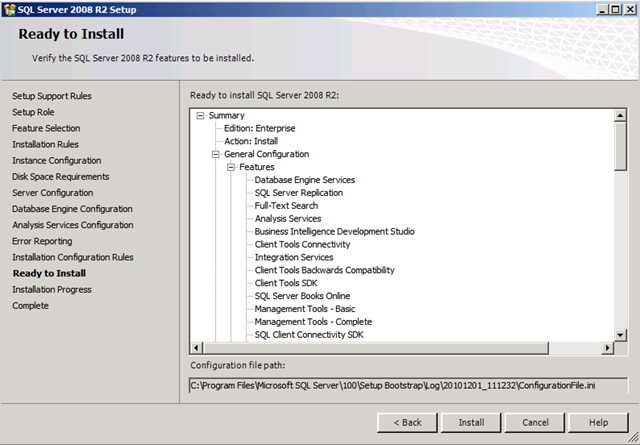Click the Configuration file path field

click(x=408, y=385)
